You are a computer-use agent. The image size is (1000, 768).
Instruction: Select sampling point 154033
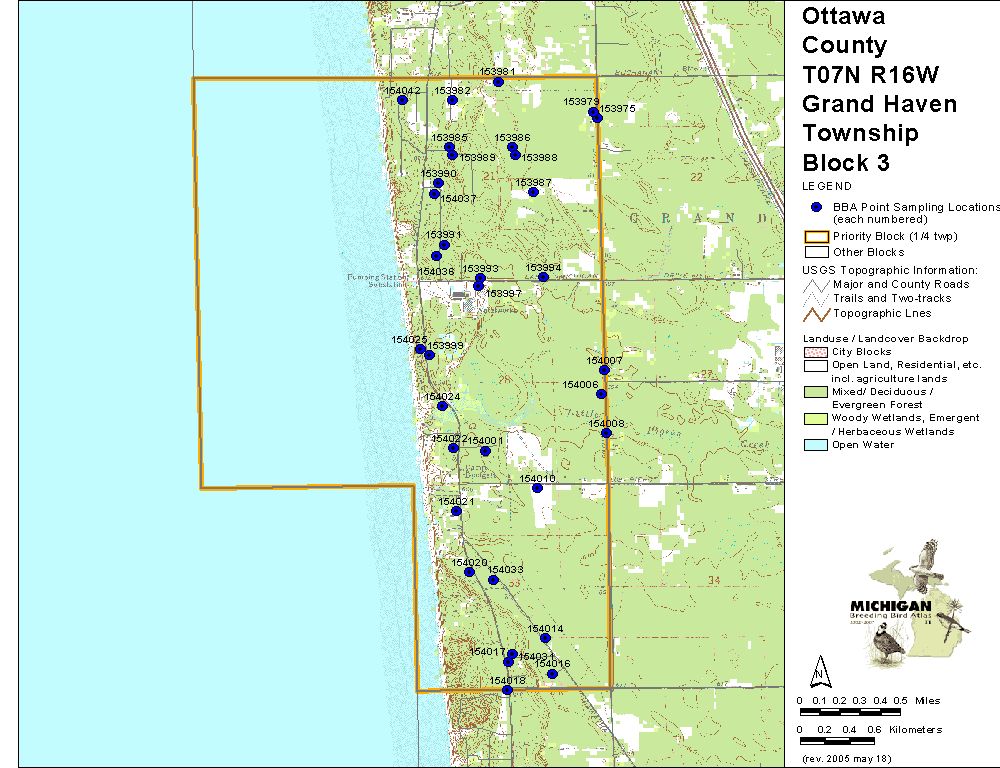[493, 580]
